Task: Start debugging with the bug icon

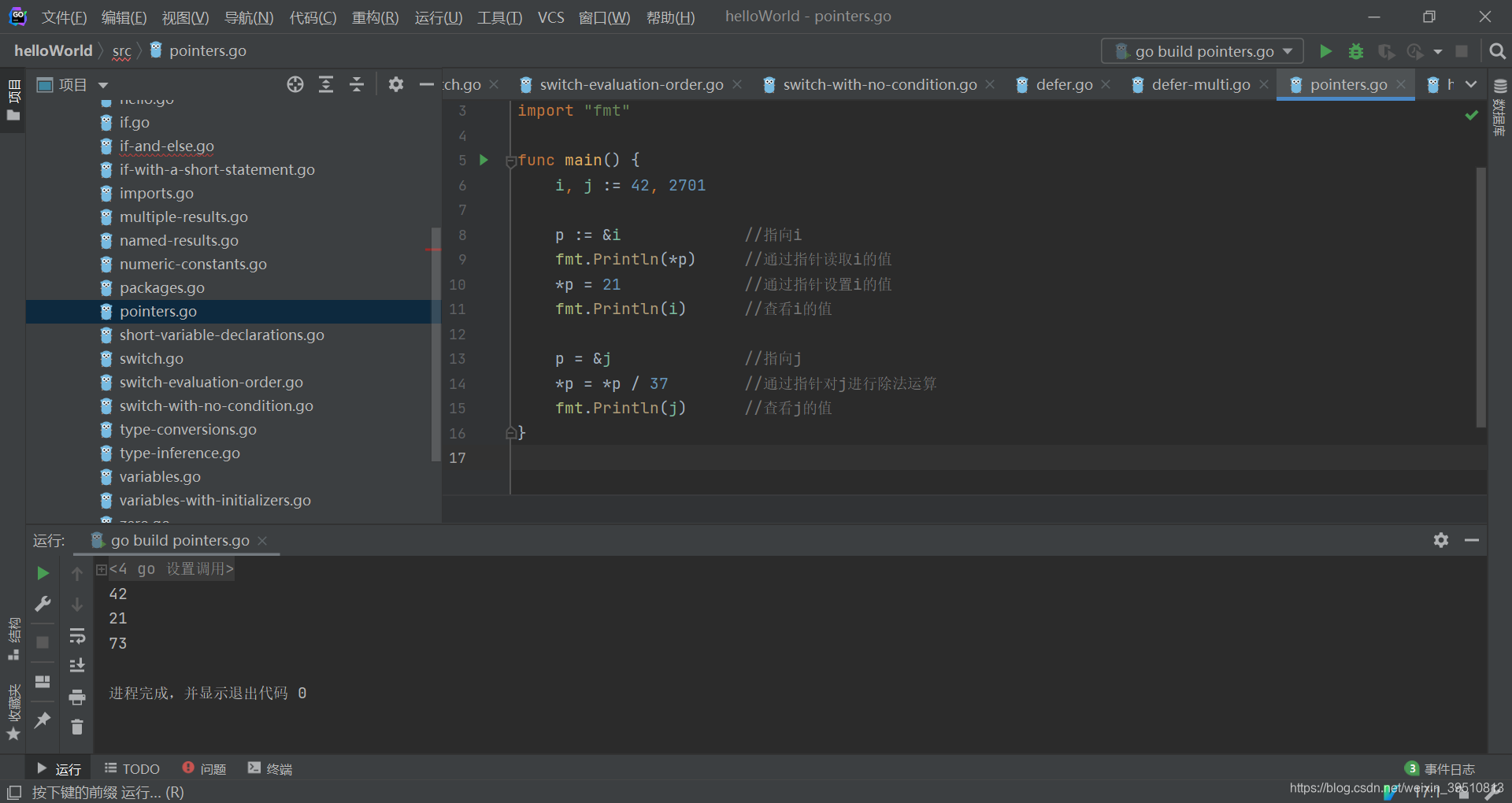Action: 1355,51
